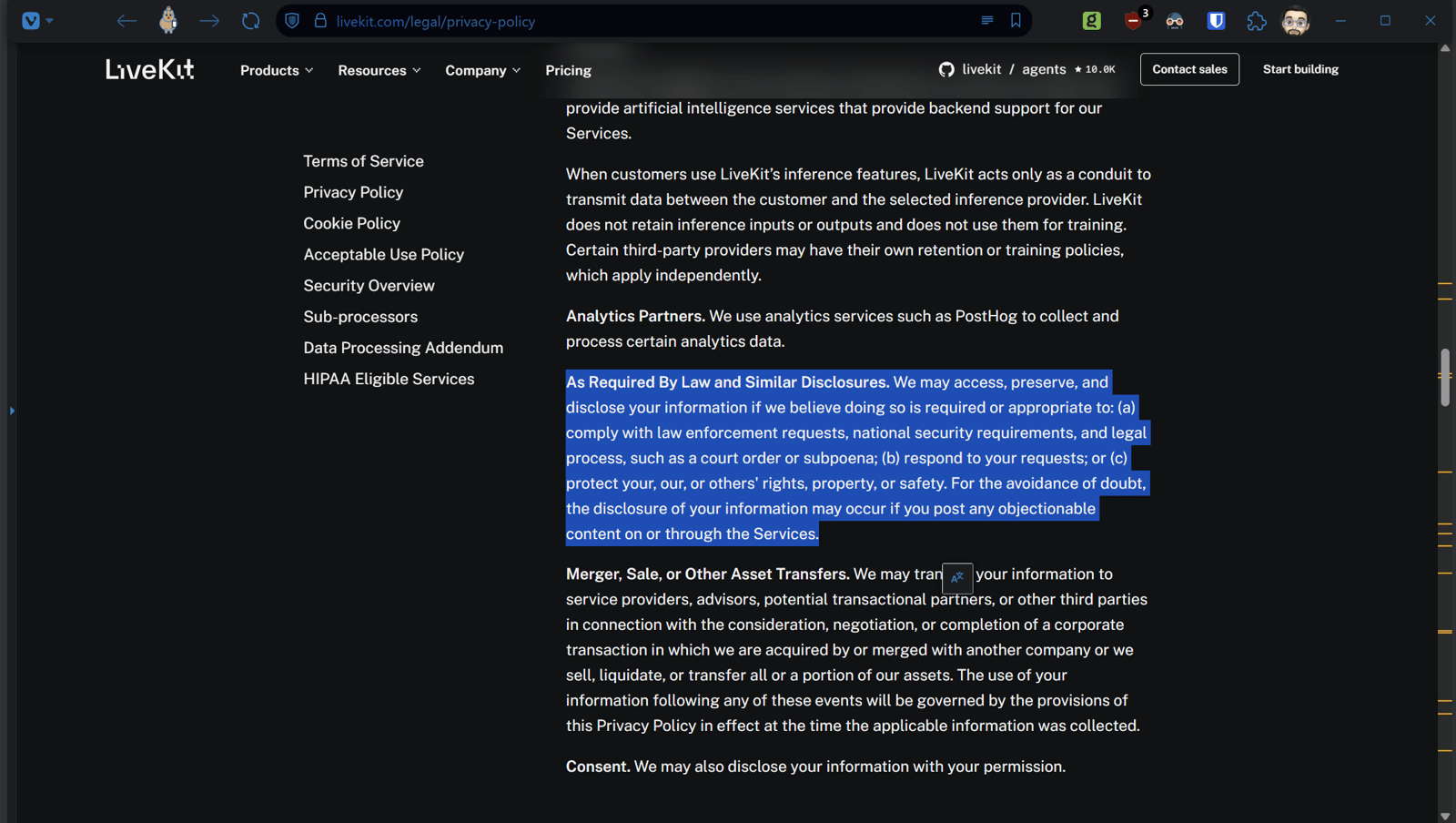Open the tracker blocker shield icon

(x=292, y=21)
